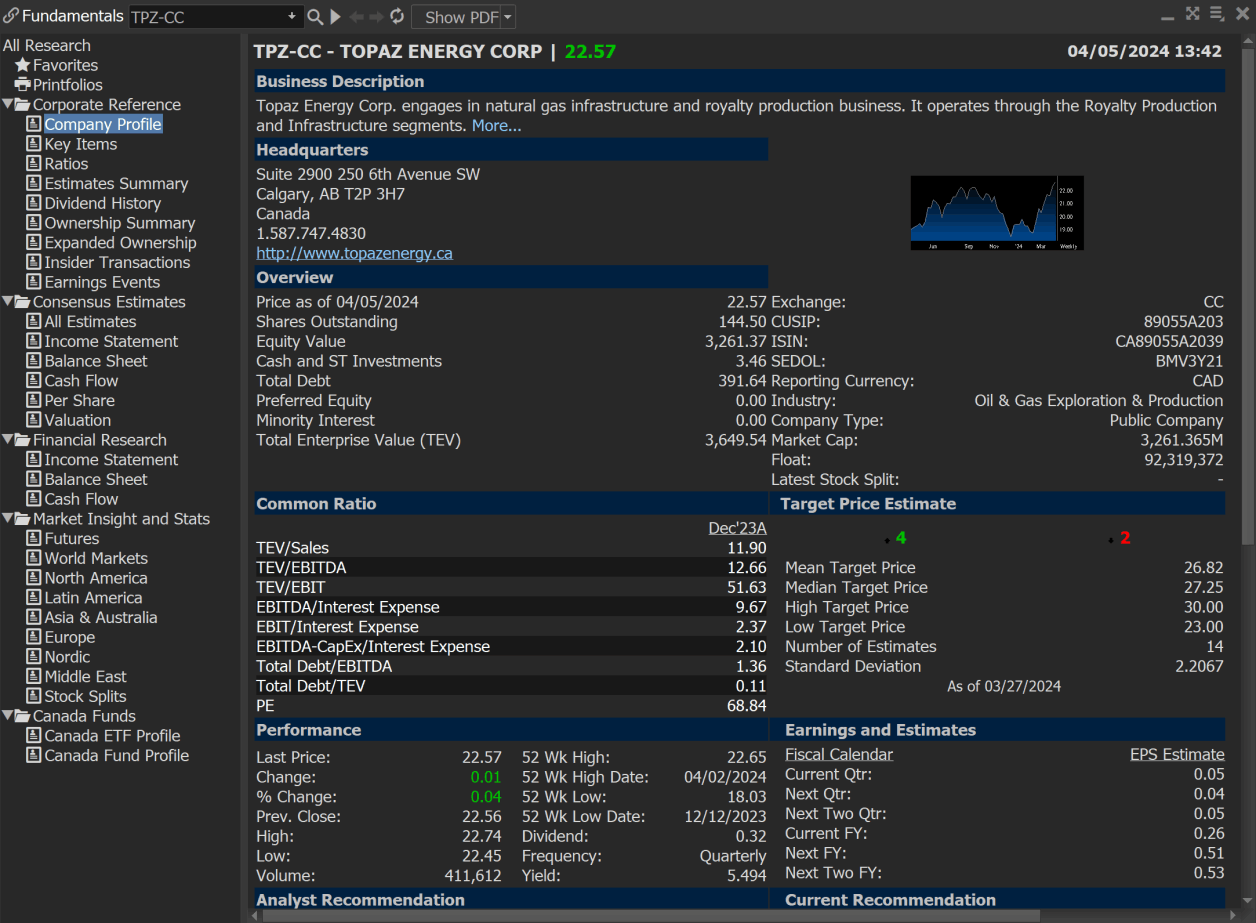Click the document icon beside Dividend History
Image resolution: width=1256 pixels, height=923 pixels.
(34, 203)
